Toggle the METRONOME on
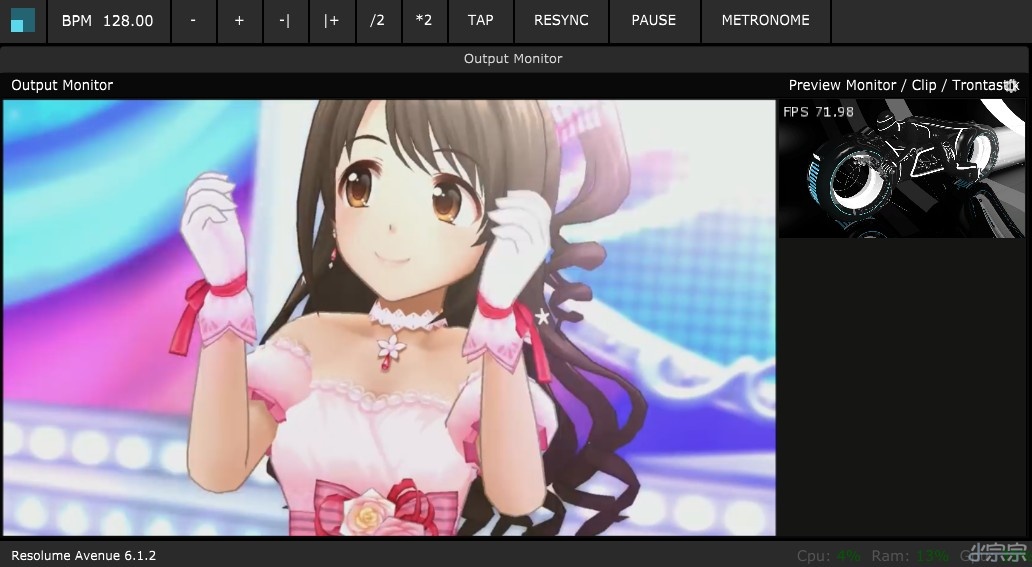The height and width of the screenshot is (567, 1032). point(765,20)
